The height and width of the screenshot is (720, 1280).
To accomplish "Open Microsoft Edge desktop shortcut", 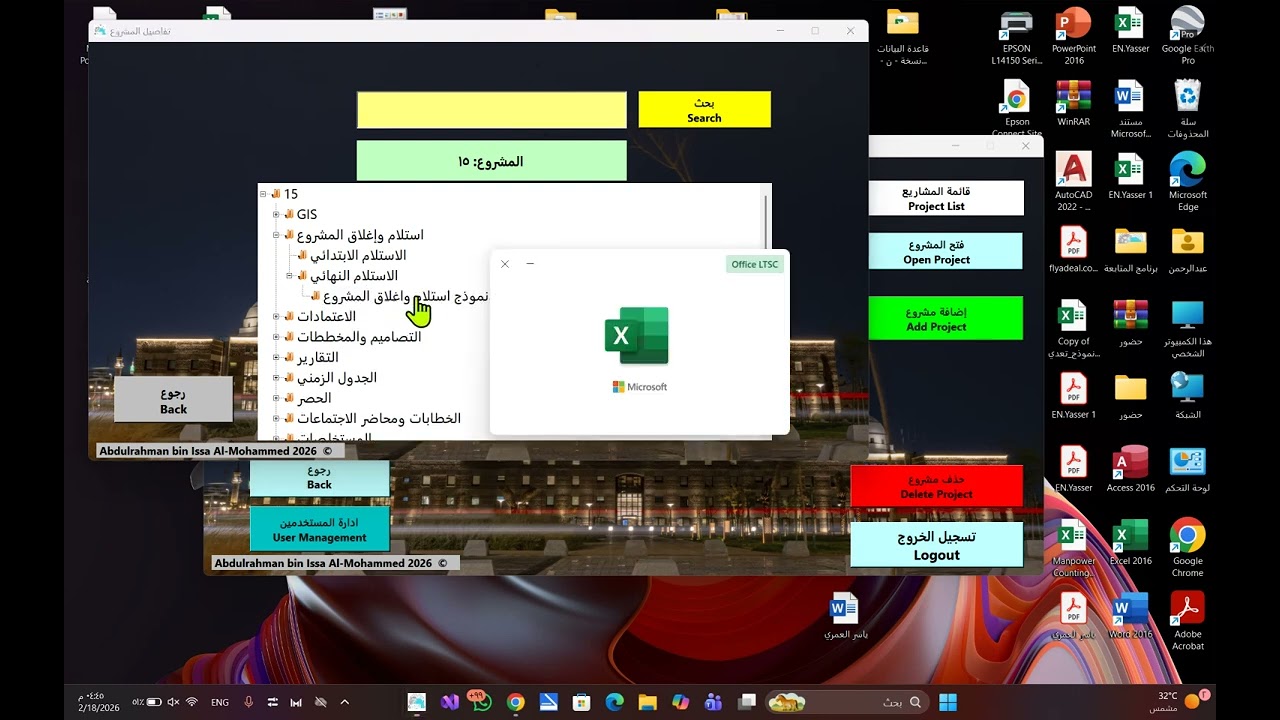I will [1187, 182].
